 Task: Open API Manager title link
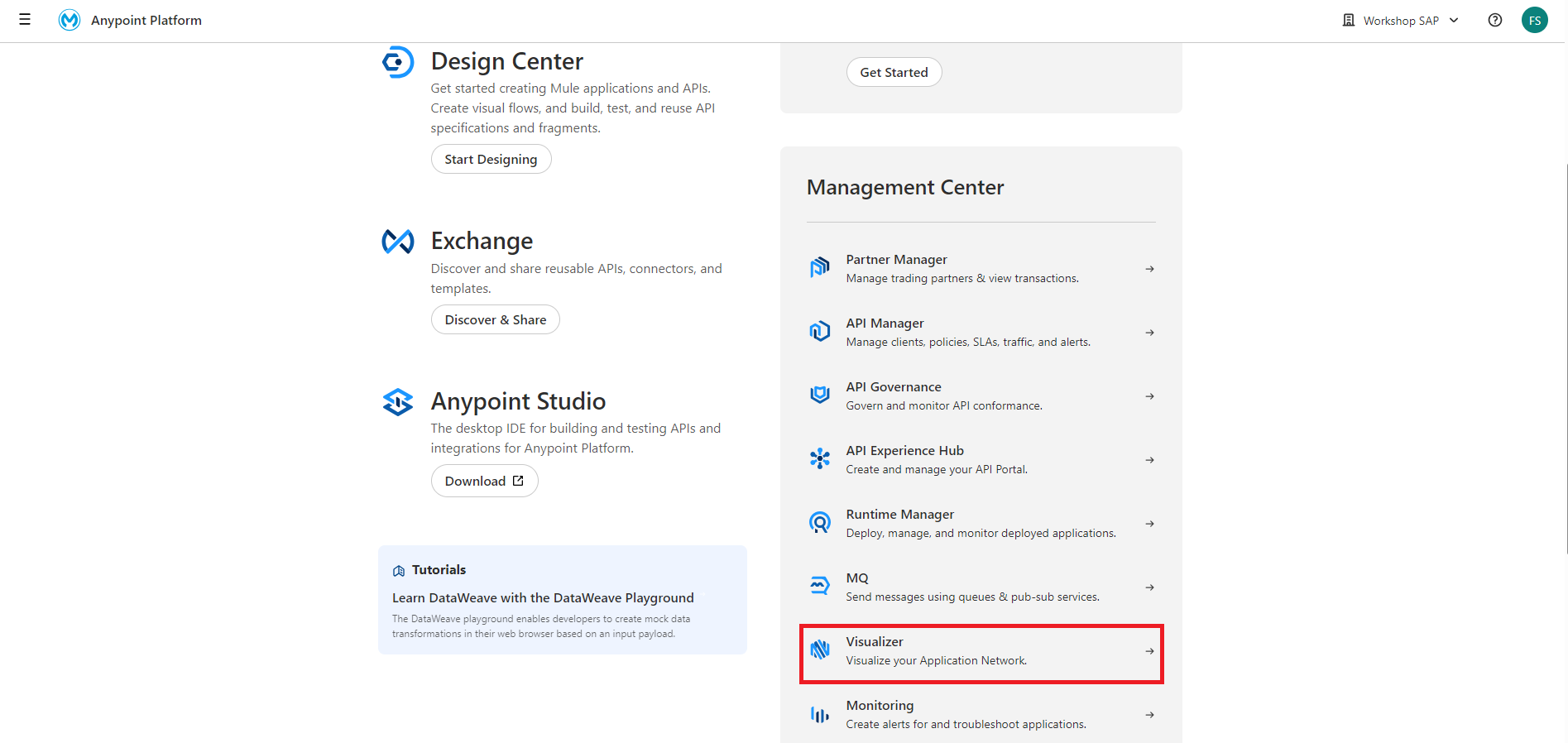pos(885,324)
